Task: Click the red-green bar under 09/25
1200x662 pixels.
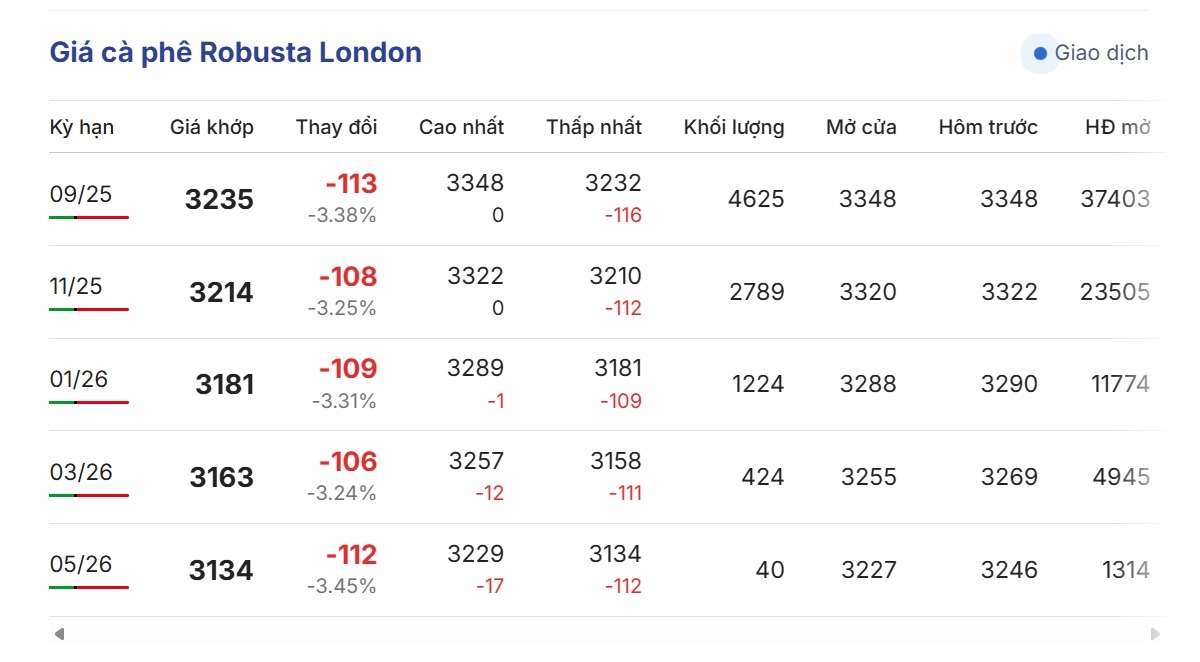Action: [x=89, y=217]
